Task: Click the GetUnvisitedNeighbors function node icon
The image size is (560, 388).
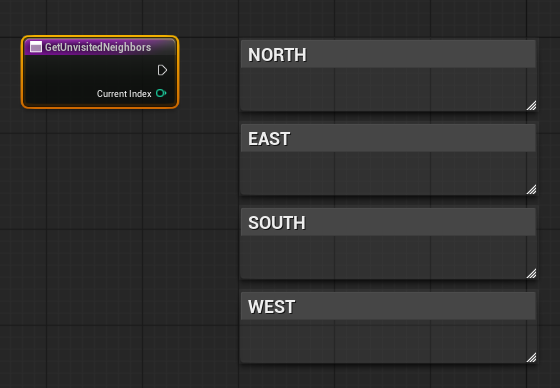Action: click(36, 47)
